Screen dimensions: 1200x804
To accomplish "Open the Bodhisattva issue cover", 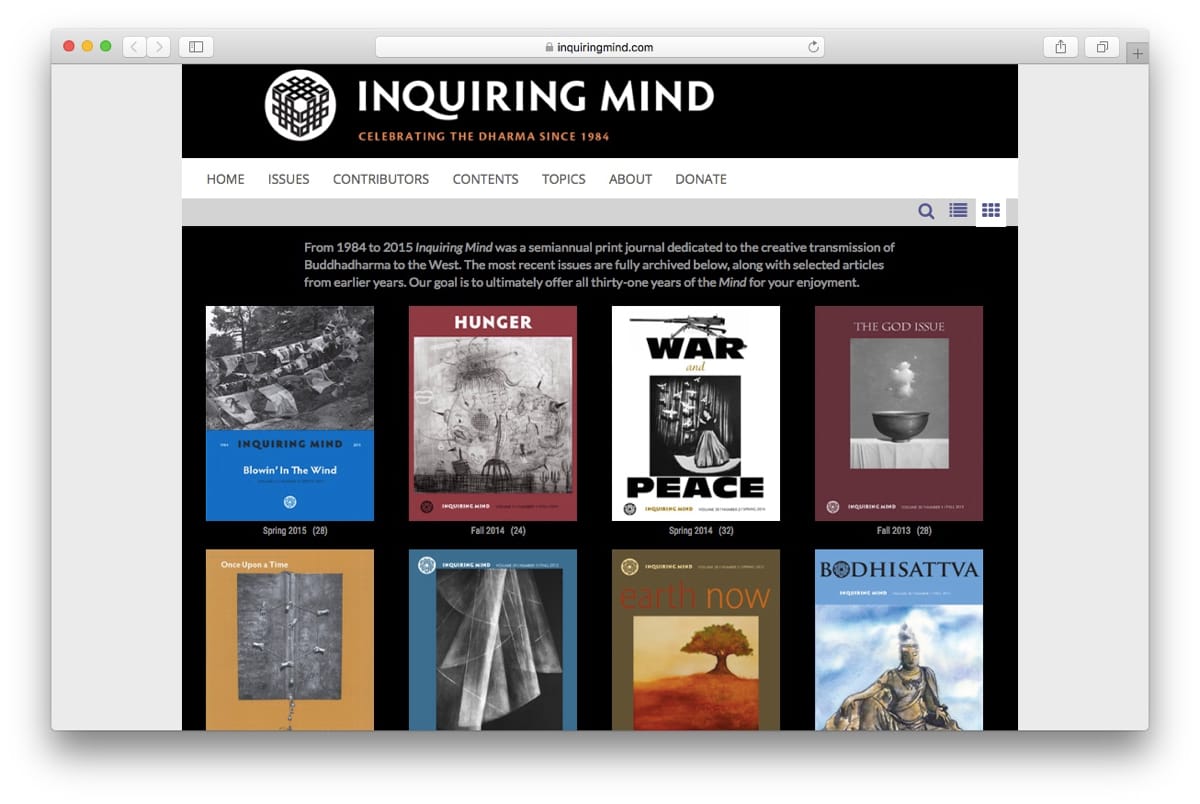I will 899,639.
